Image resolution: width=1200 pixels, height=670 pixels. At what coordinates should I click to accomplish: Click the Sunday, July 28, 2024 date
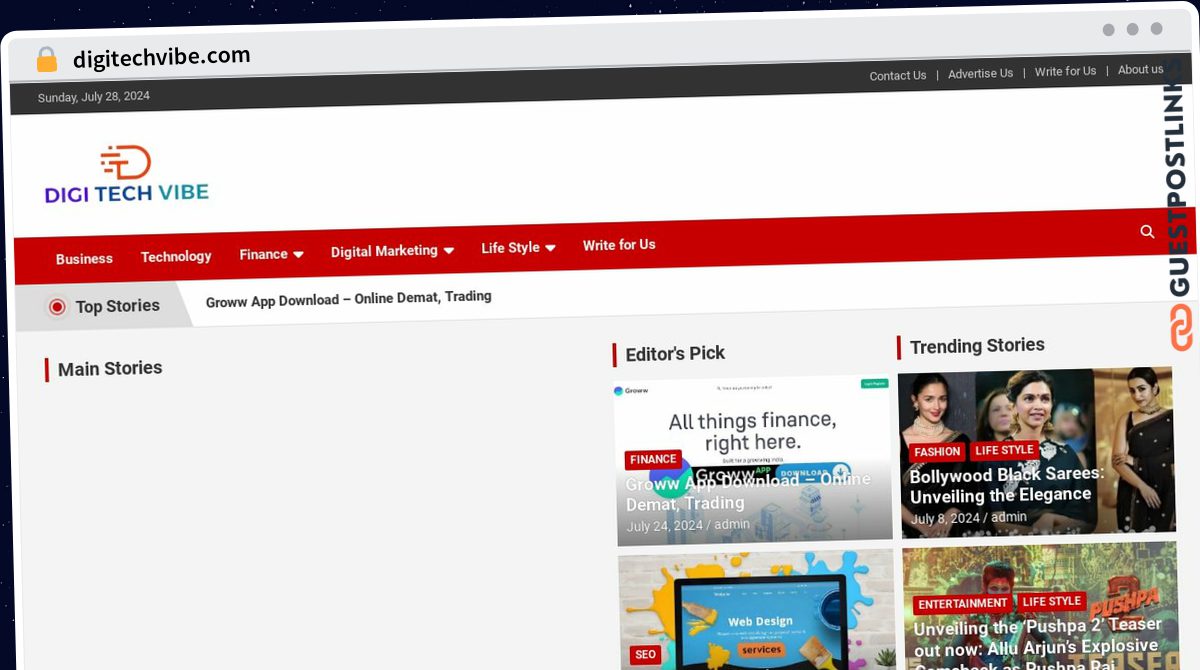click(x=94, y=97)
